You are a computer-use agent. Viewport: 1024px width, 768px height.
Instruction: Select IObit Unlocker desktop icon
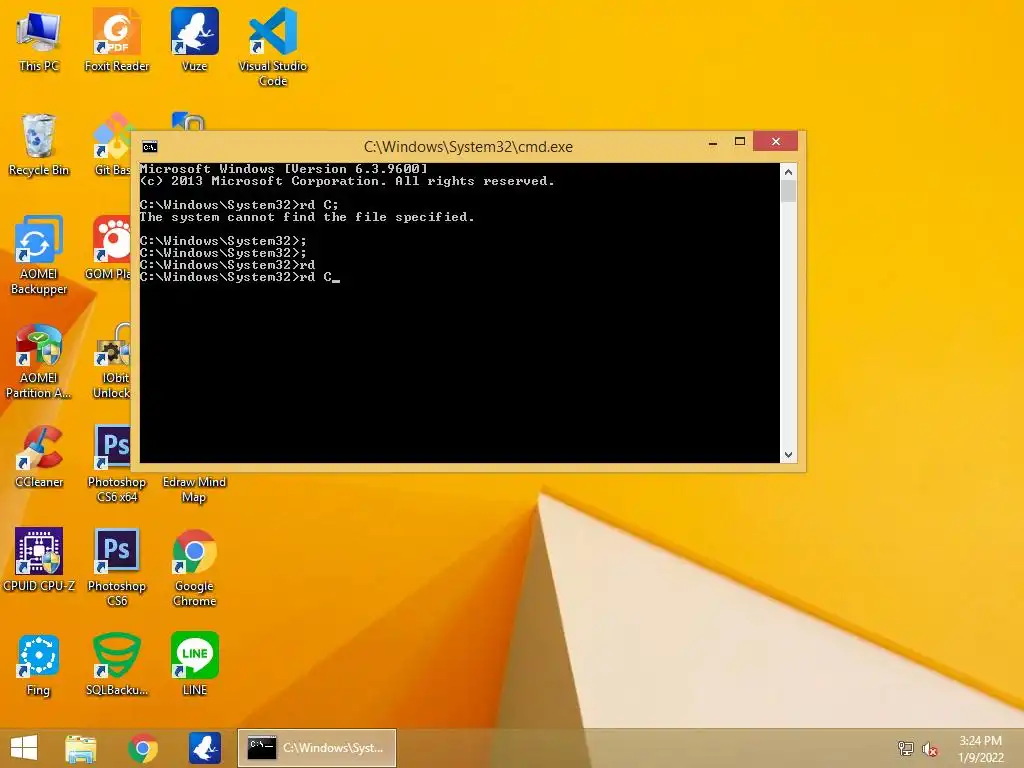pyautogui.click(x=112, y=361)
